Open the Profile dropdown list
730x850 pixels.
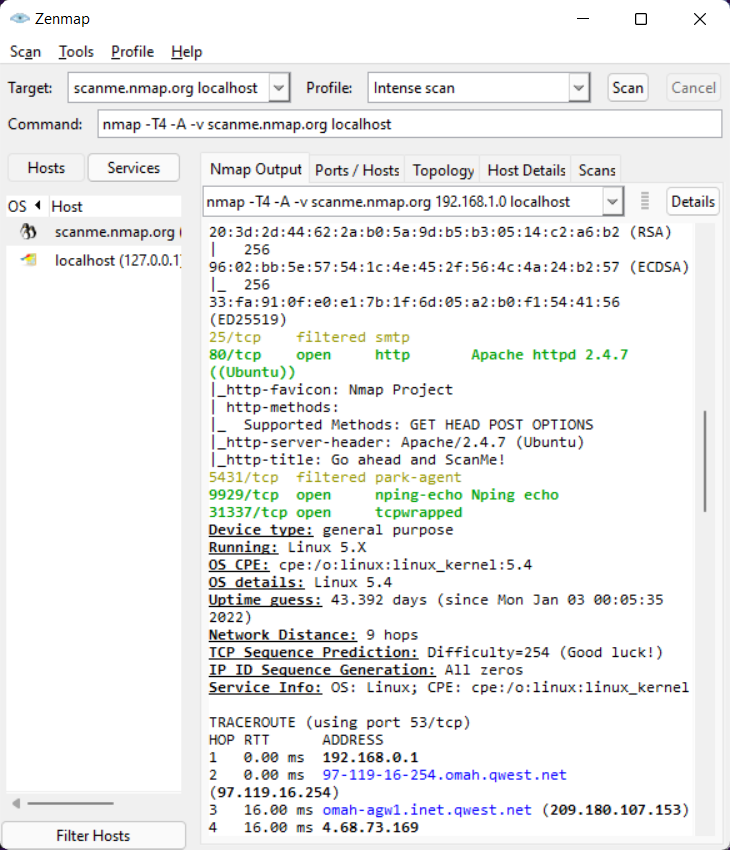click(579, 88)
